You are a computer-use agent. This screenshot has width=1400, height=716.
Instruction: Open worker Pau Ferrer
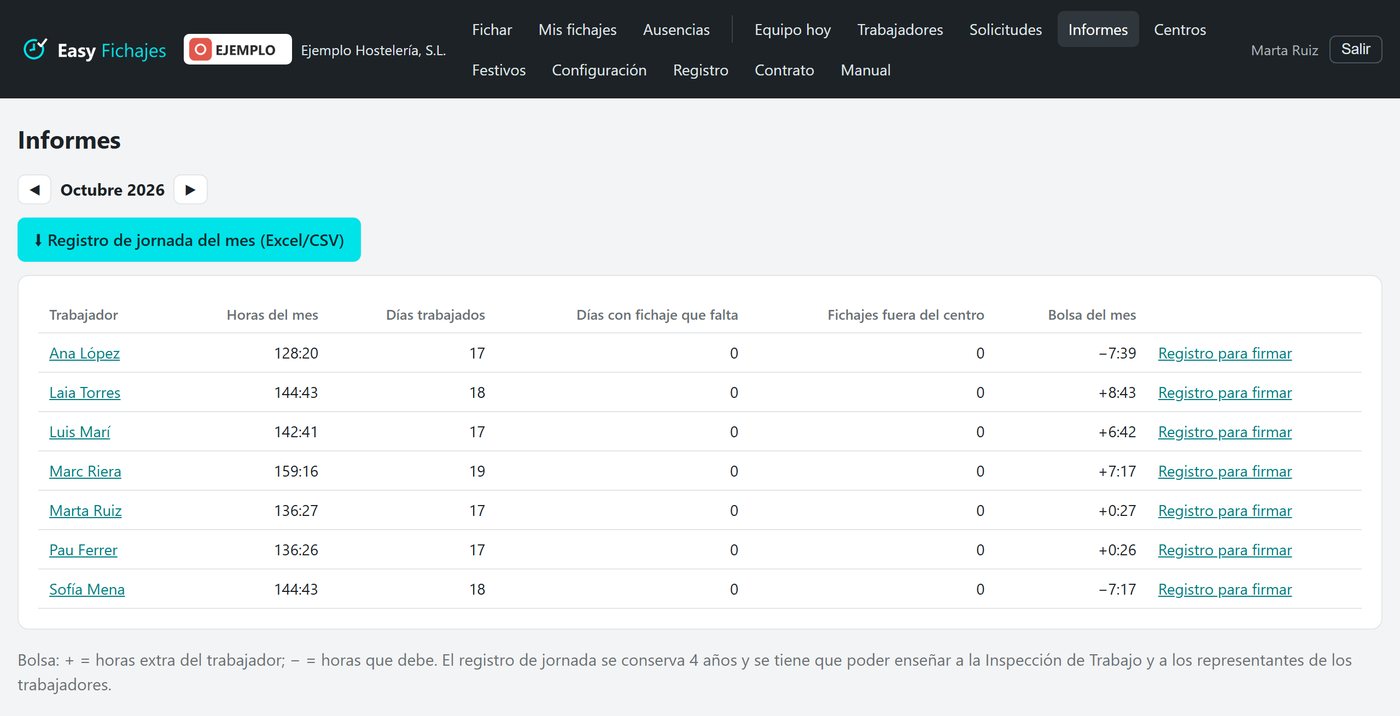[x=83, y=550]
